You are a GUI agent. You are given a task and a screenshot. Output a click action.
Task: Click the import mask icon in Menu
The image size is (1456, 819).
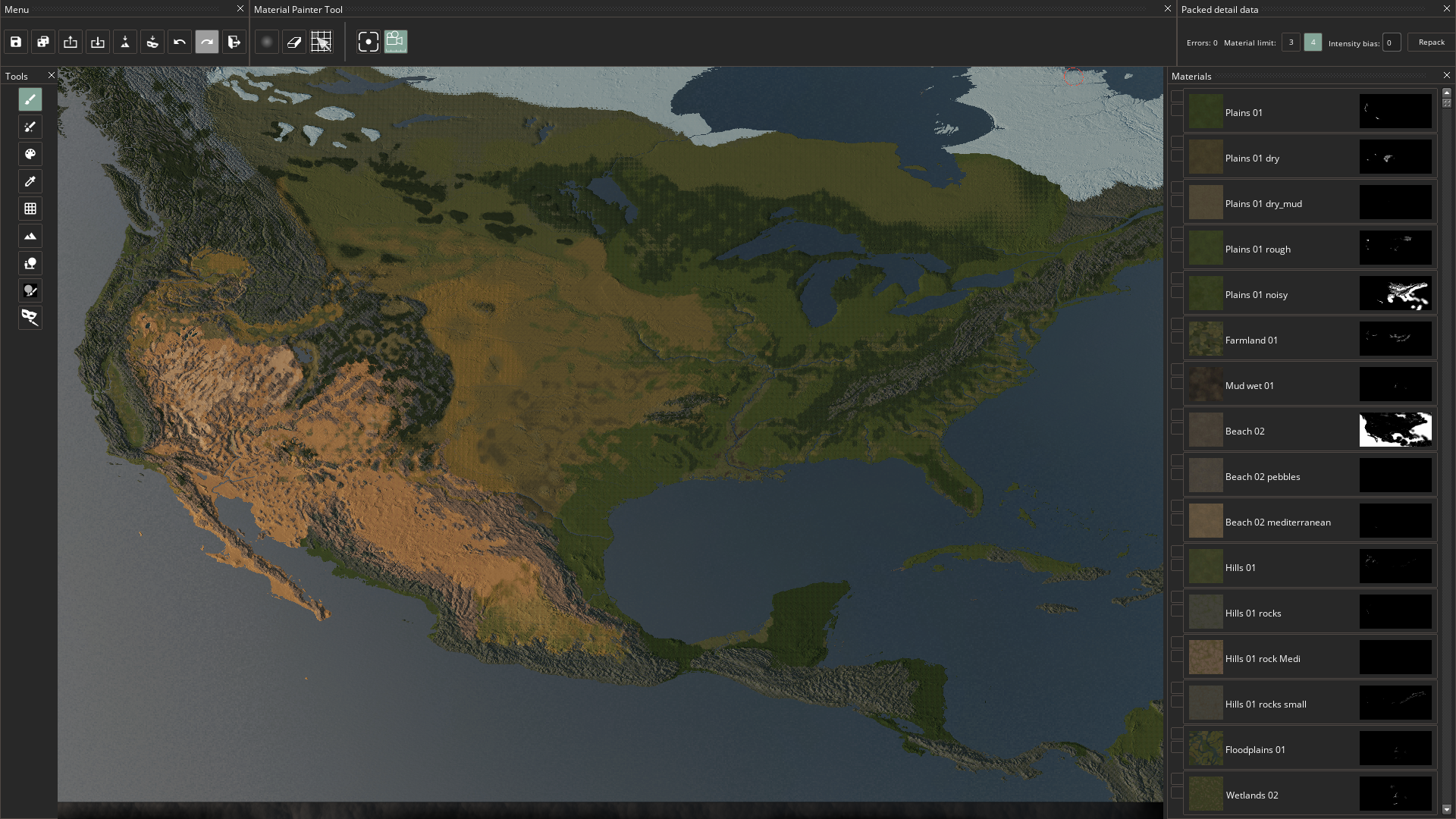[x=152, y=42]
